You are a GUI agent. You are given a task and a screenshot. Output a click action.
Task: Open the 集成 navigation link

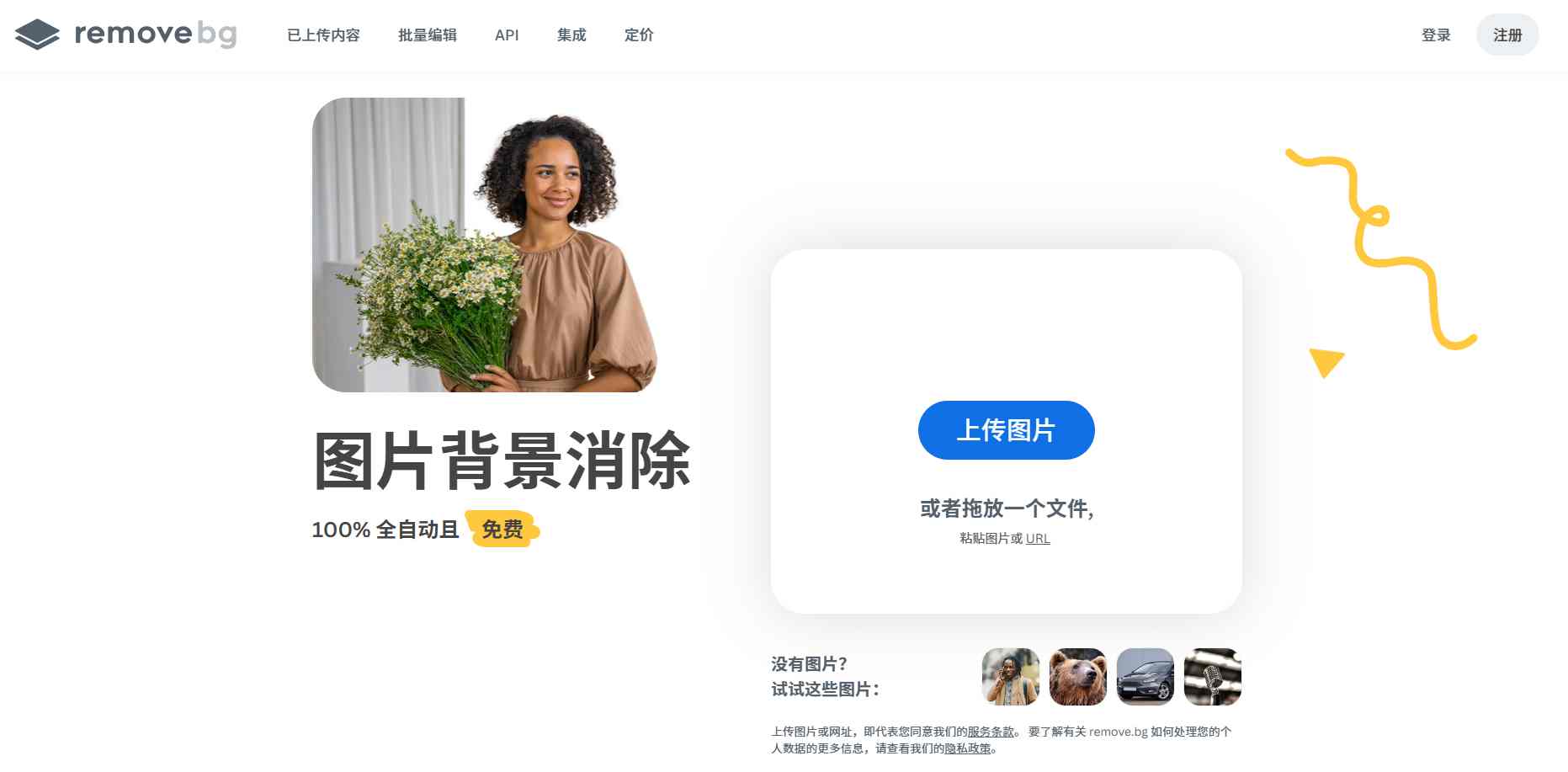point(571,35)
